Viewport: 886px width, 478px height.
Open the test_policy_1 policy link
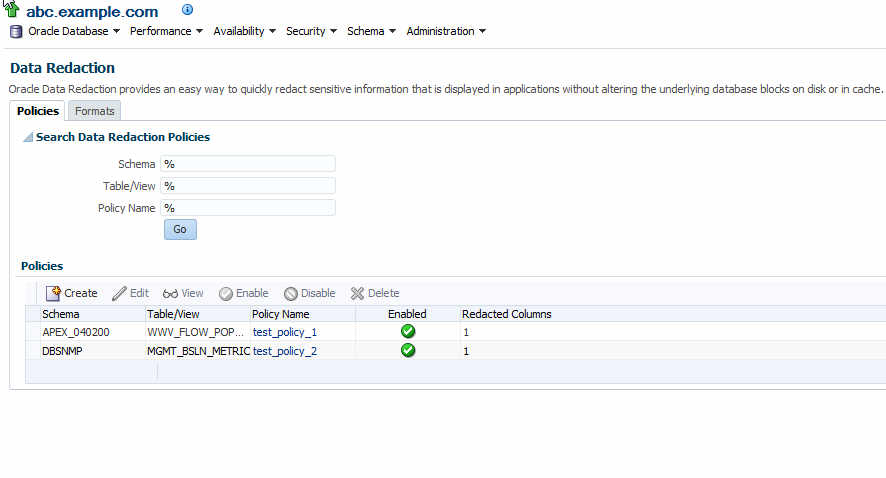click(x=285, y=332)
